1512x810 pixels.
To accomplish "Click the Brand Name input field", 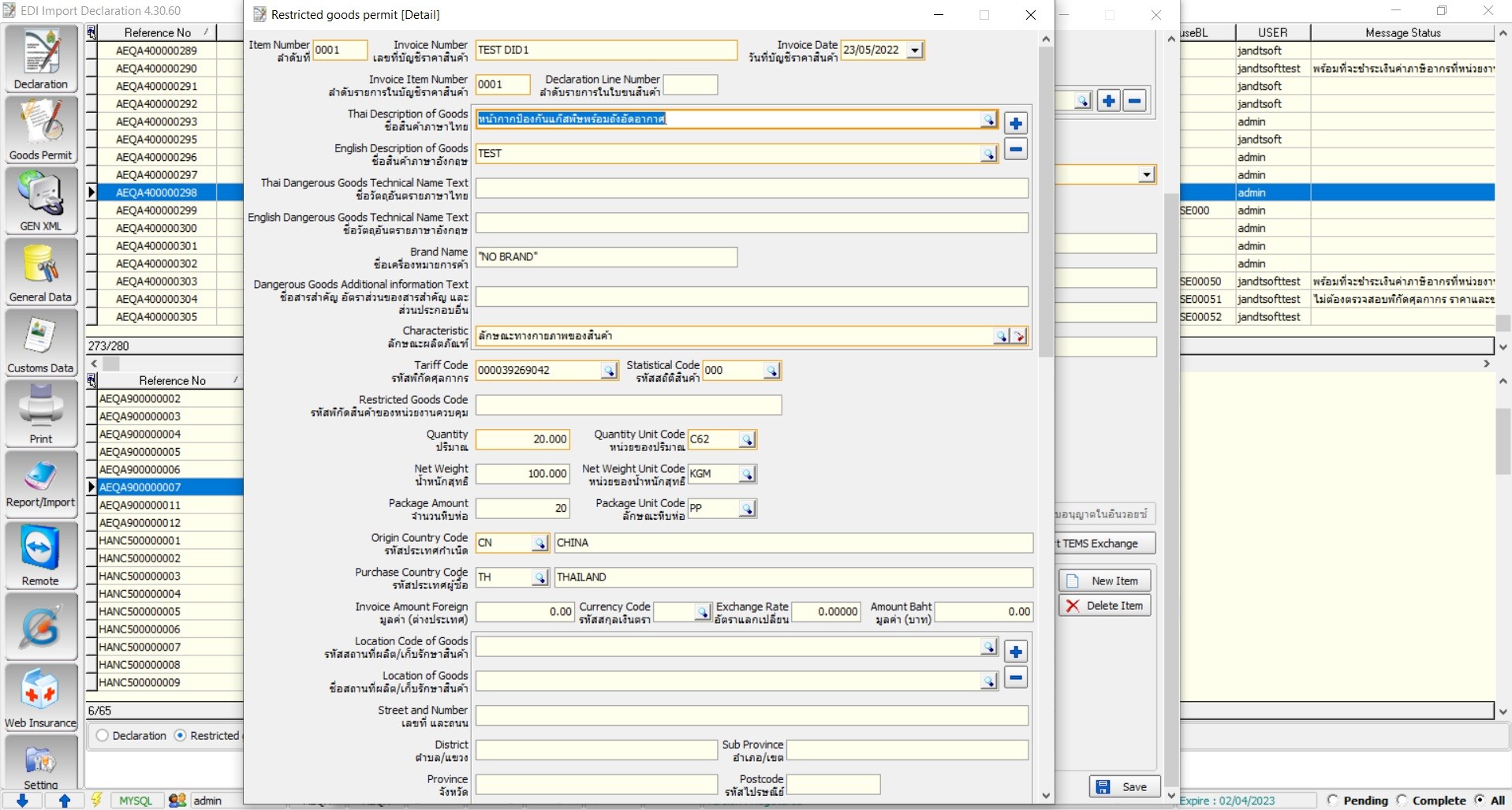I will click(x=606, y=257).
